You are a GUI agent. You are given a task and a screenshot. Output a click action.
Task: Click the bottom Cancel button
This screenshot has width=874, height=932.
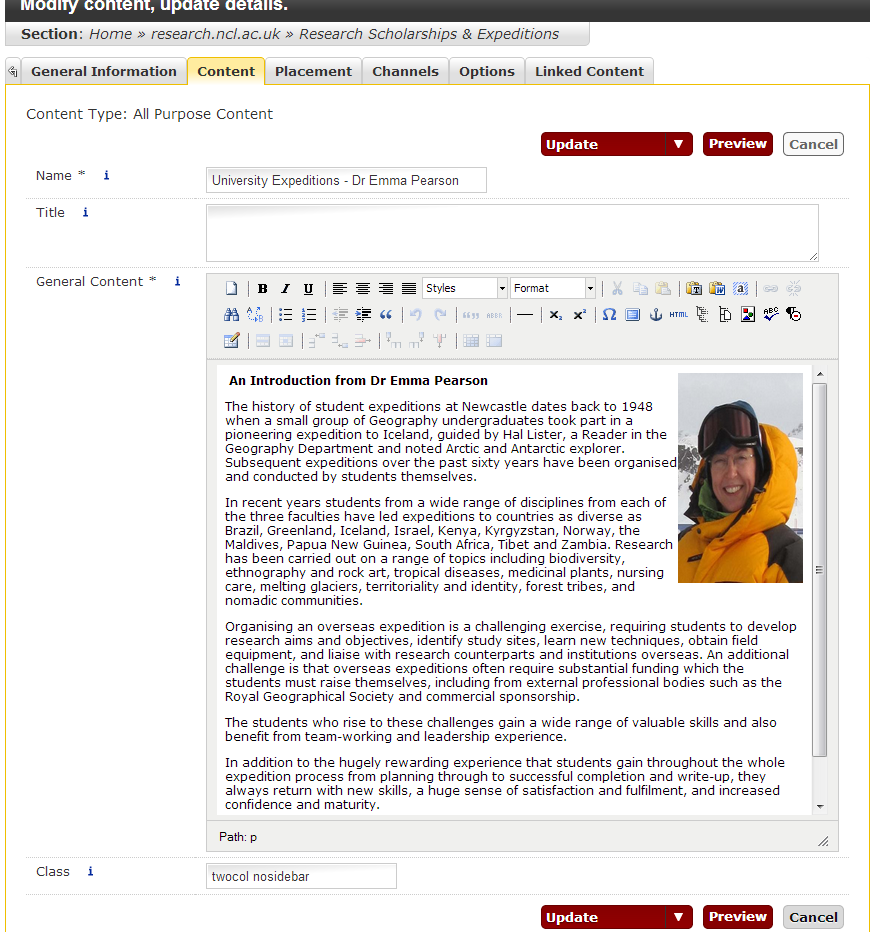click(x=813, y=917)
